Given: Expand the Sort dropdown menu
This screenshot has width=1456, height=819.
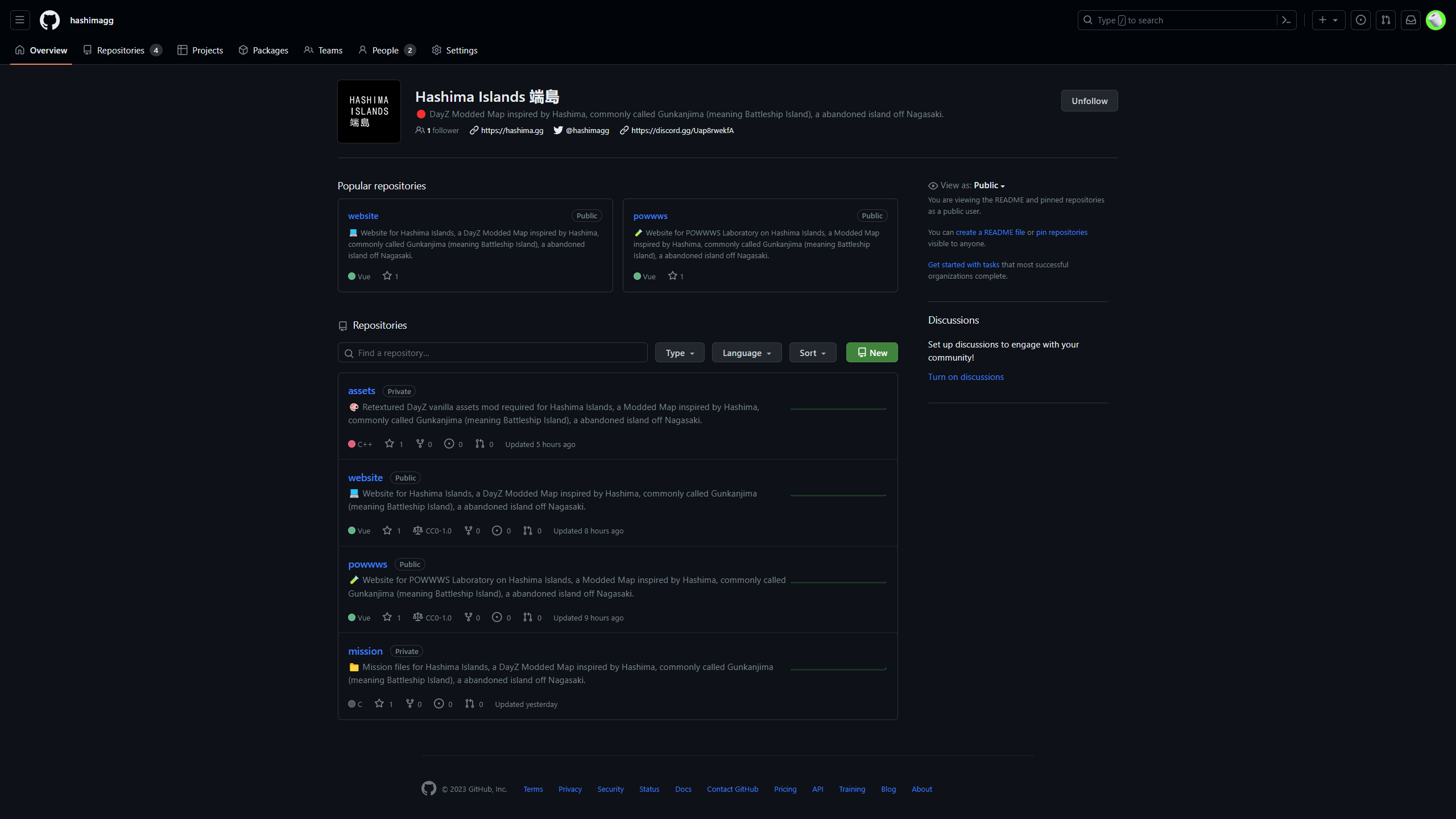Looking at the screenshot, I should point(812,352).
